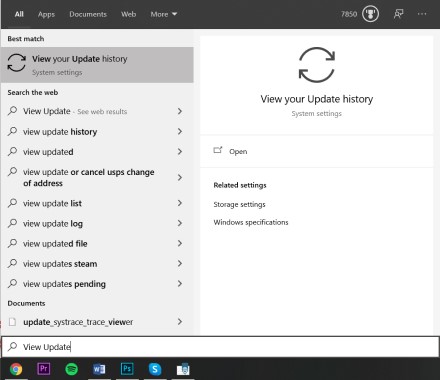440x380 pixels.
Task: Open best match 'View your Update history'
Action: click(x=97, y=65)
